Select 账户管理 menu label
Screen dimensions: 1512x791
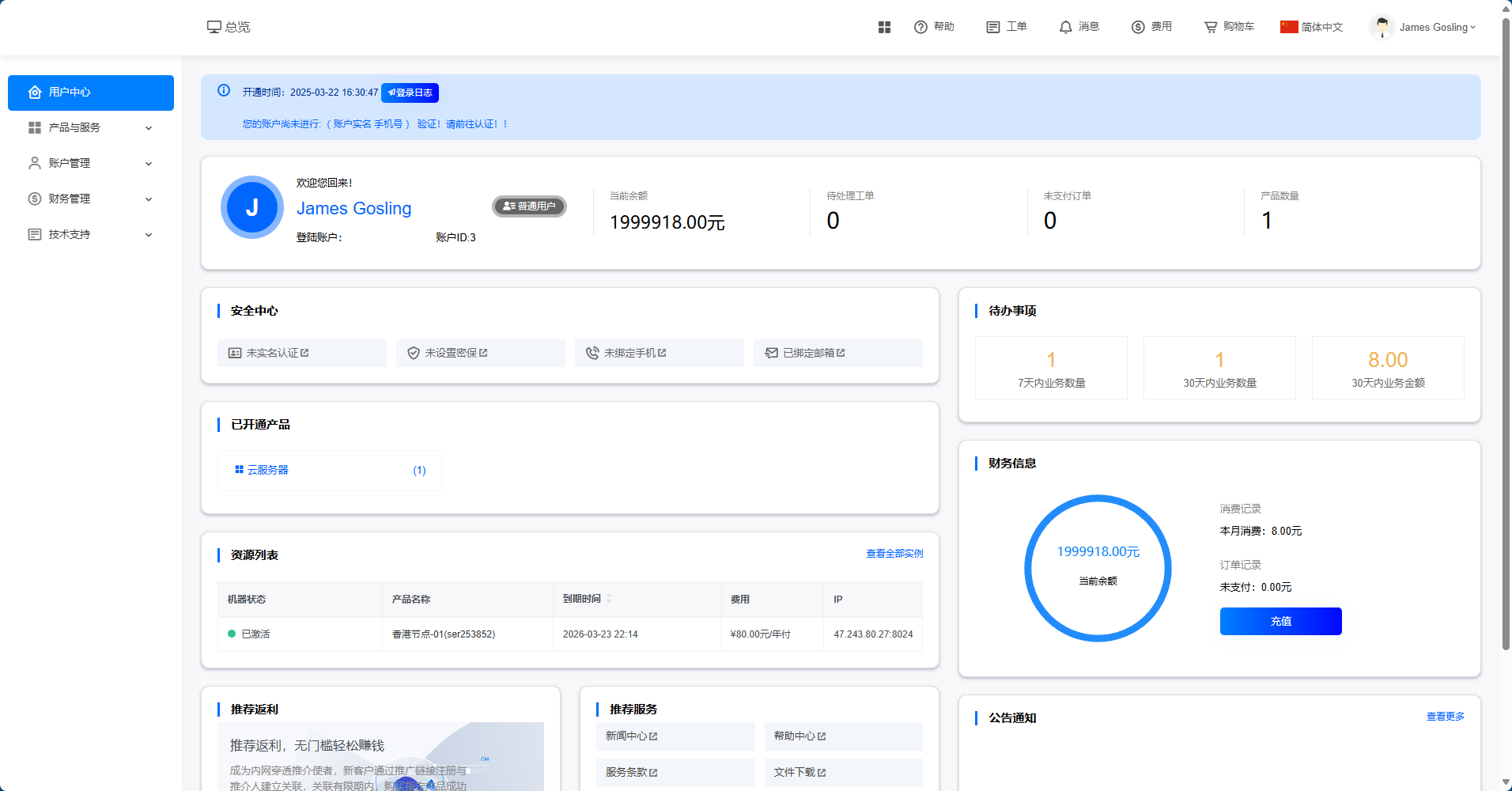[70, 163]
